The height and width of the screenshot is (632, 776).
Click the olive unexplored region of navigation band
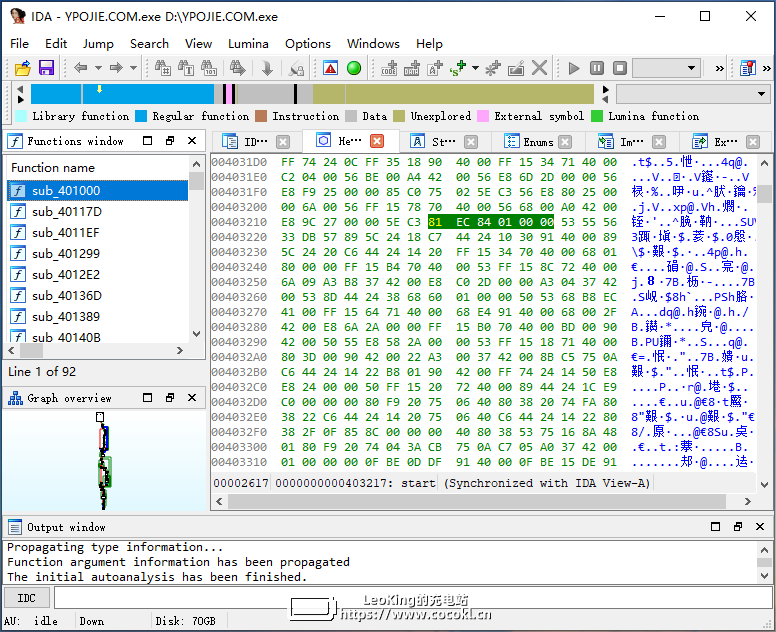(453, 94)
